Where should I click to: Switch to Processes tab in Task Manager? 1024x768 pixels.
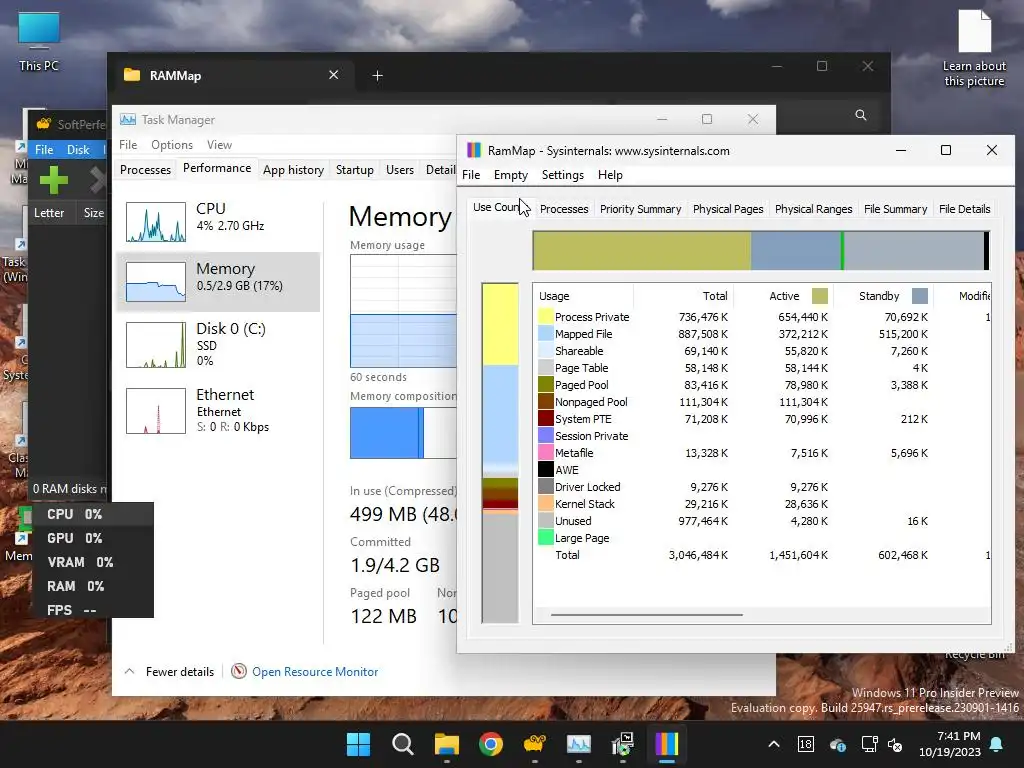145,170
